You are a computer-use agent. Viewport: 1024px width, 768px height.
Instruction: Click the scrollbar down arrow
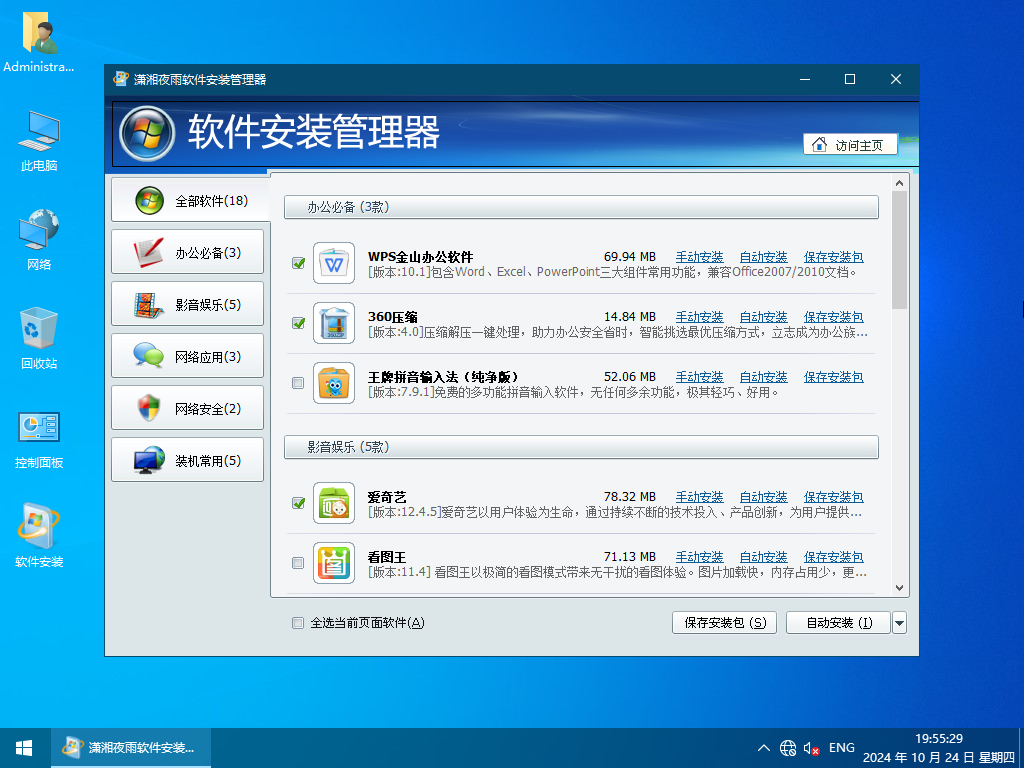coord(899,588)
